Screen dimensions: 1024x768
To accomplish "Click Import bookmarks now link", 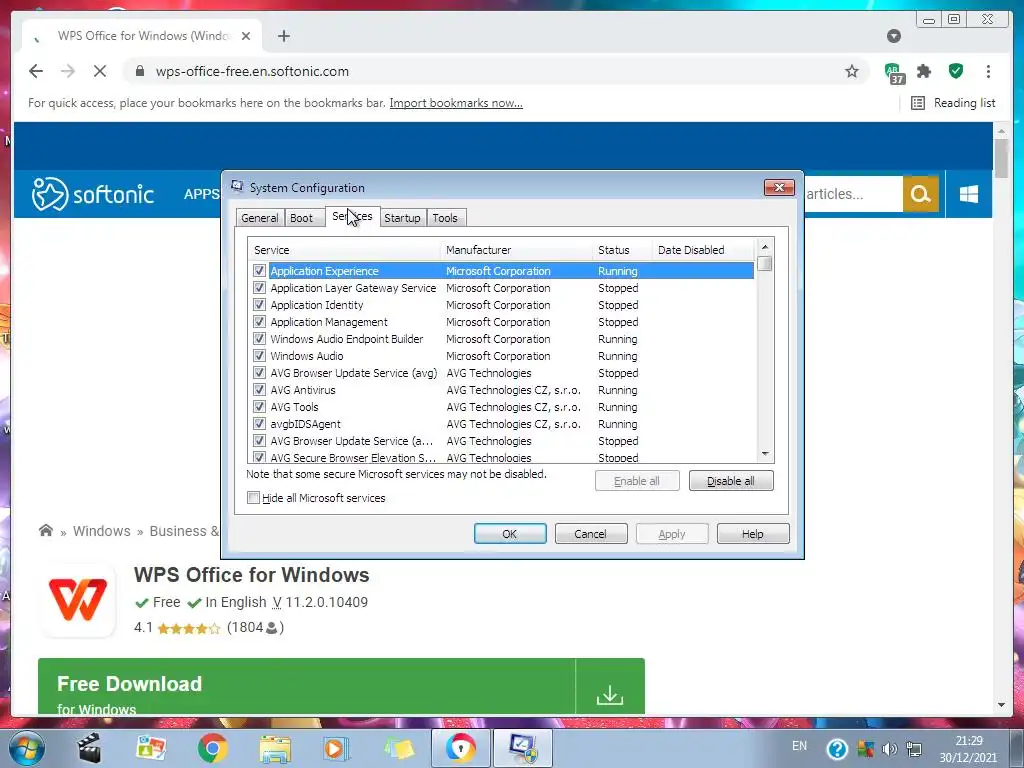I will pyautogui.click(x=456, y=103).
